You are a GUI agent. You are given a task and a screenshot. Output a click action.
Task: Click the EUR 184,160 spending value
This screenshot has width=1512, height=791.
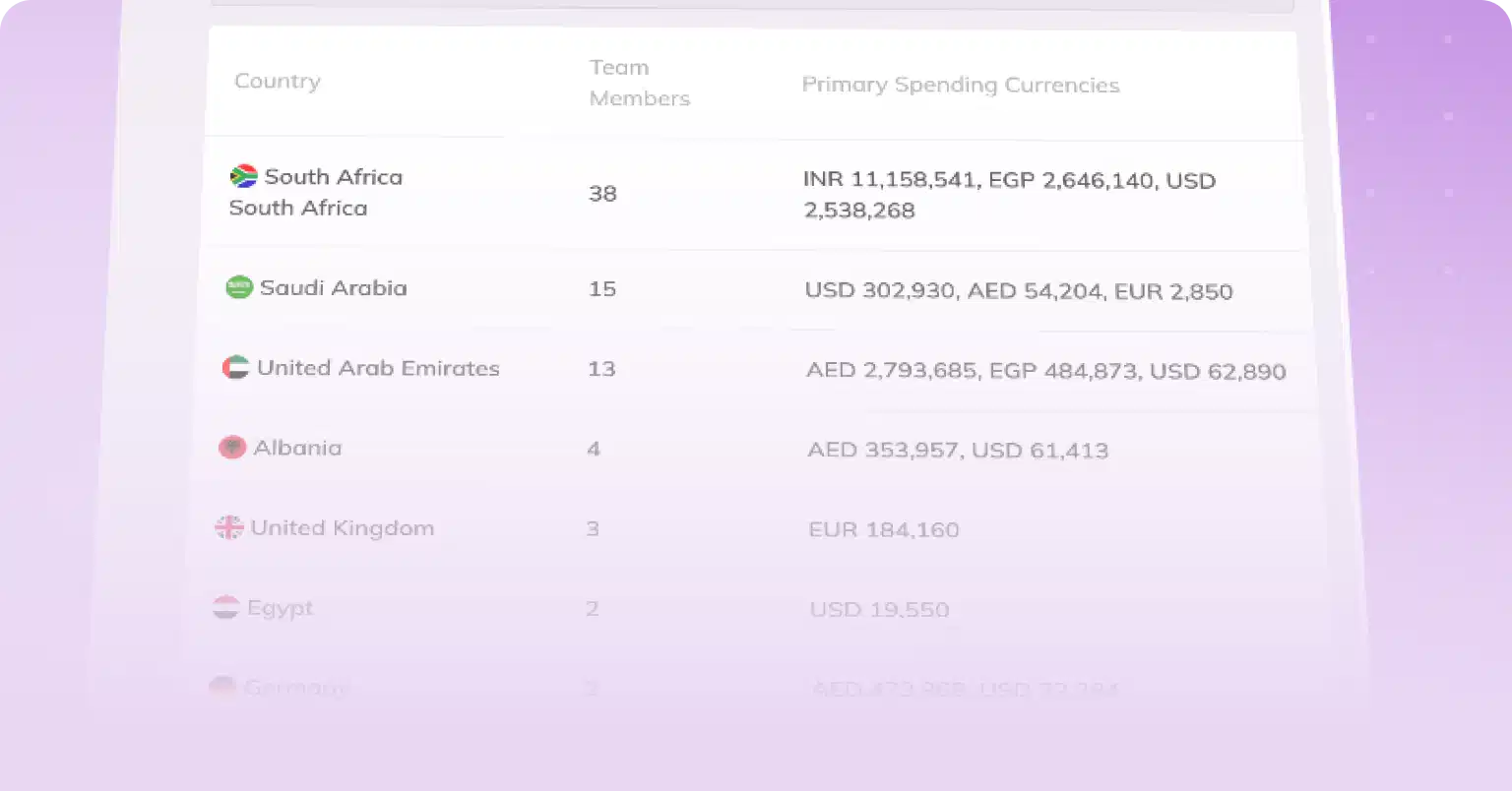[884, 530]
